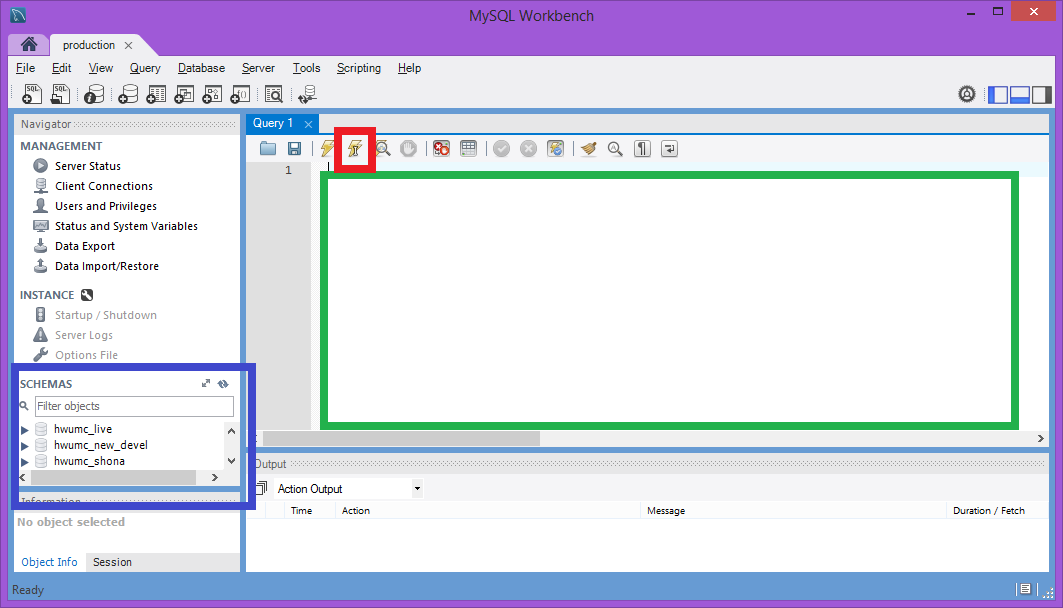This screenshot has height=608, width=1063.
Task: Click the new SQL tab toolbar icon
Action: [x=32, y=94]
